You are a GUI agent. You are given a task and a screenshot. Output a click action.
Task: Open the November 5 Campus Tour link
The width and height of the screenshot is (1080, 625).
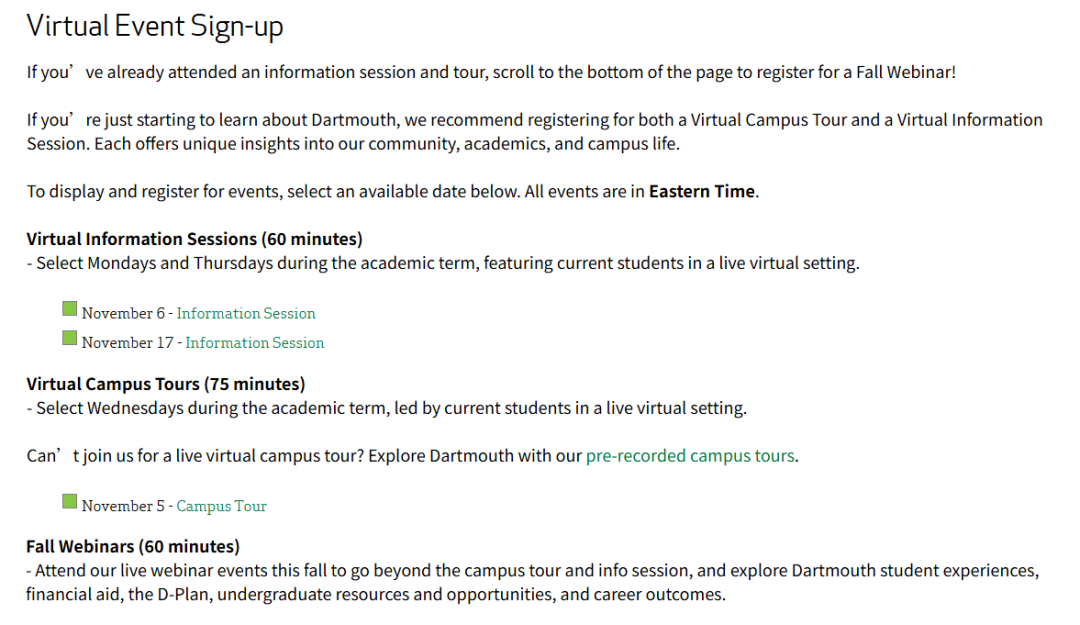(222, 506)
